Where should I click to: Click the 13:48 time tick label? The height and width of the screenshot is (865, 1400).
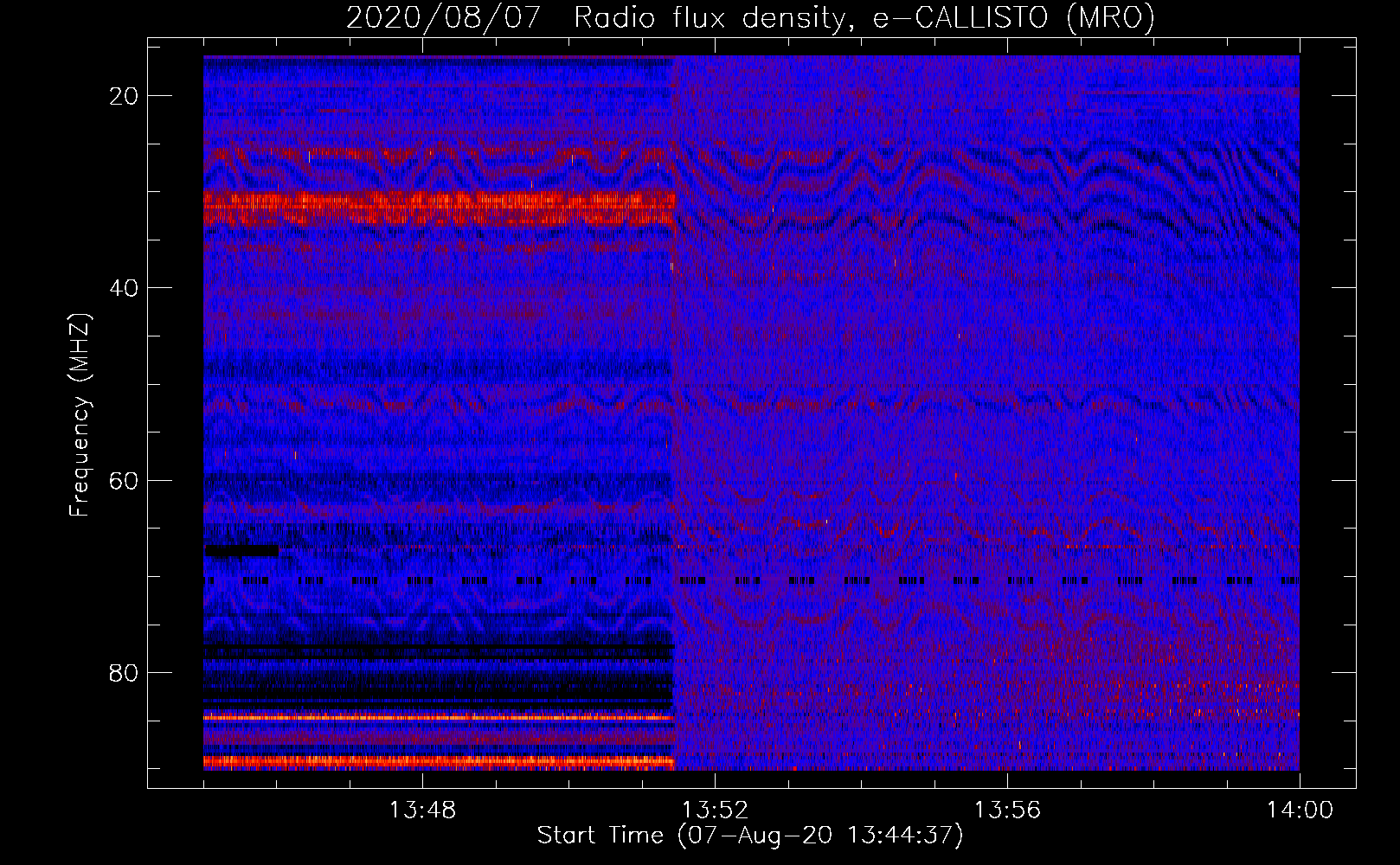(x=422, y=811)
